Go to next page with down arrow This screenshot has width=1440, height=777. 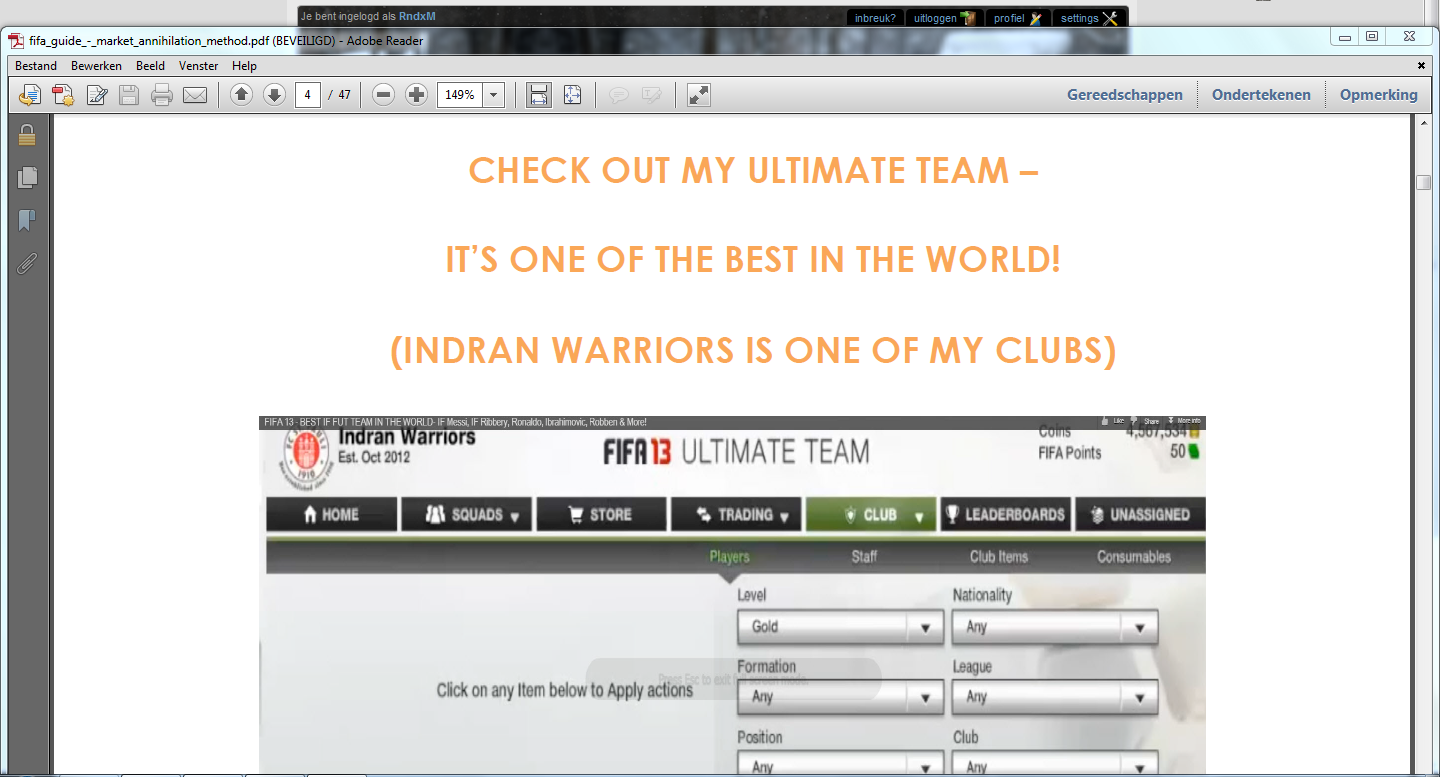(x=274, y=95)
